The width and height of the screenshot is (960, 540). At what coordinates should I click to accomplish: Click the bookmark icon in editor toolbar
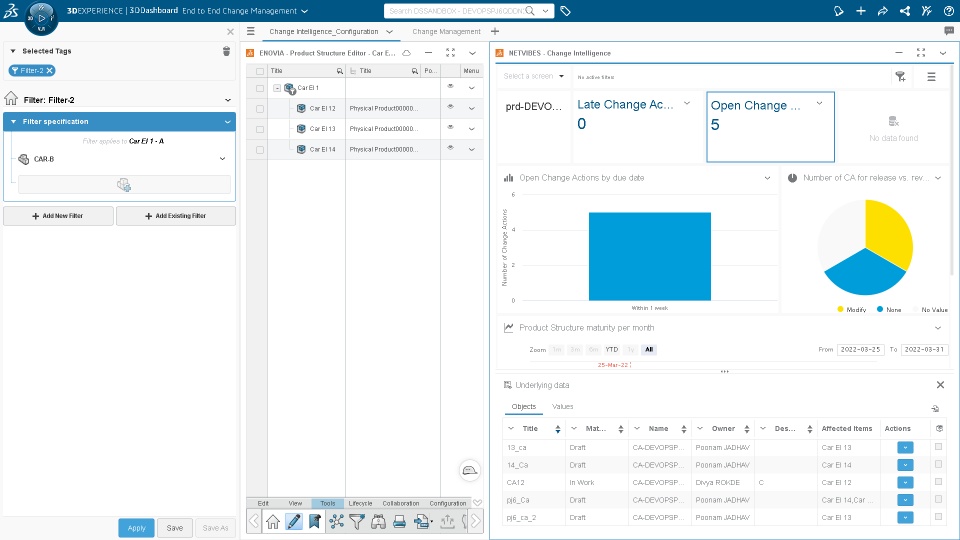point(315,522)
